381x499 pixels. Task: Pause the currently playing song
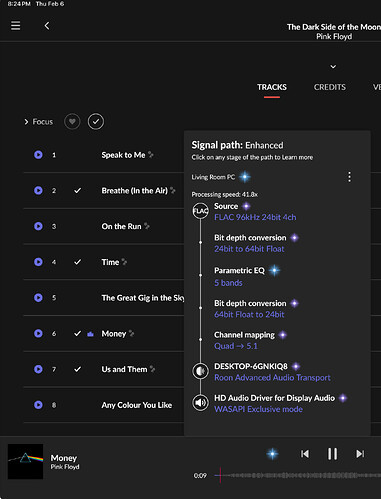[x=332, y=454]
